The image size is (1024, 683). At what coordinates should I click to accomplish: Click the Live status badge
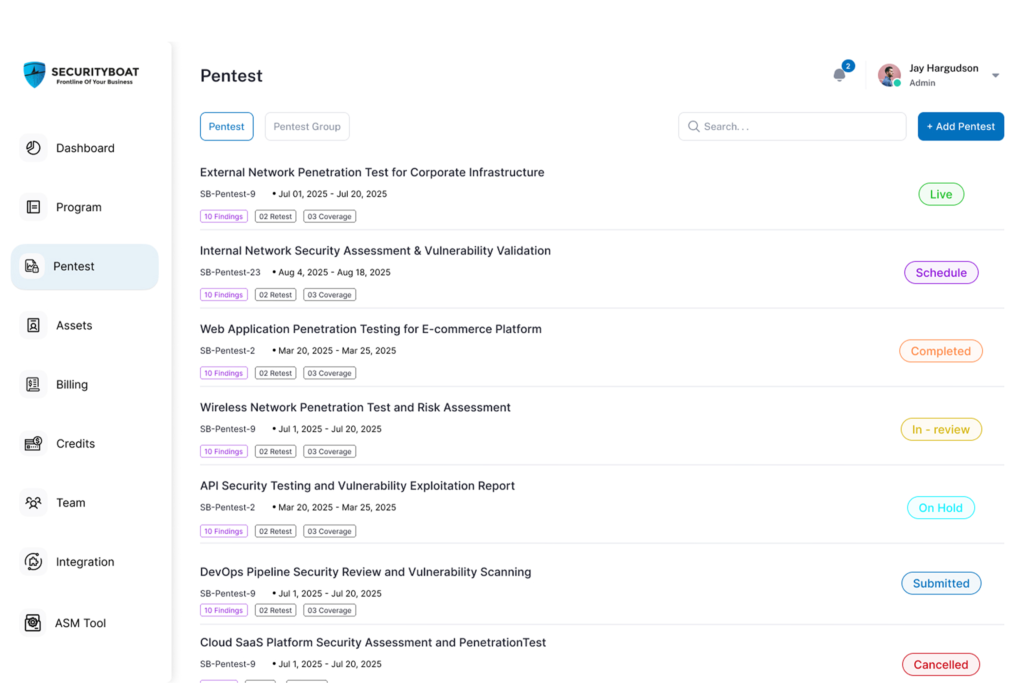pos(941,195)
